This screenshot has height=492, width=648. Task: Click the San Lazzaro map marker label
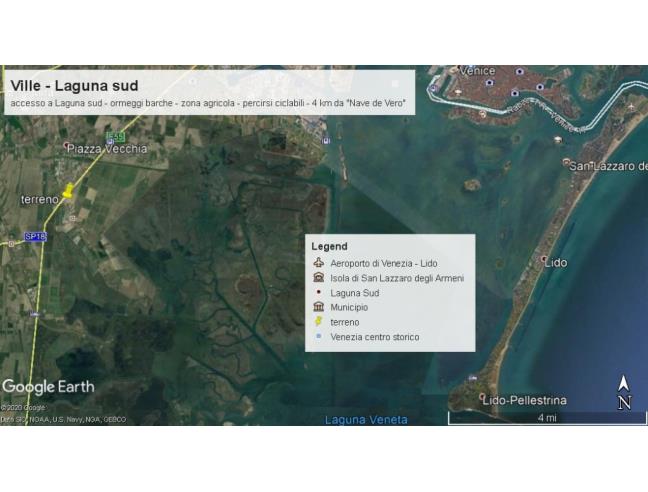(x=606, y=165)
